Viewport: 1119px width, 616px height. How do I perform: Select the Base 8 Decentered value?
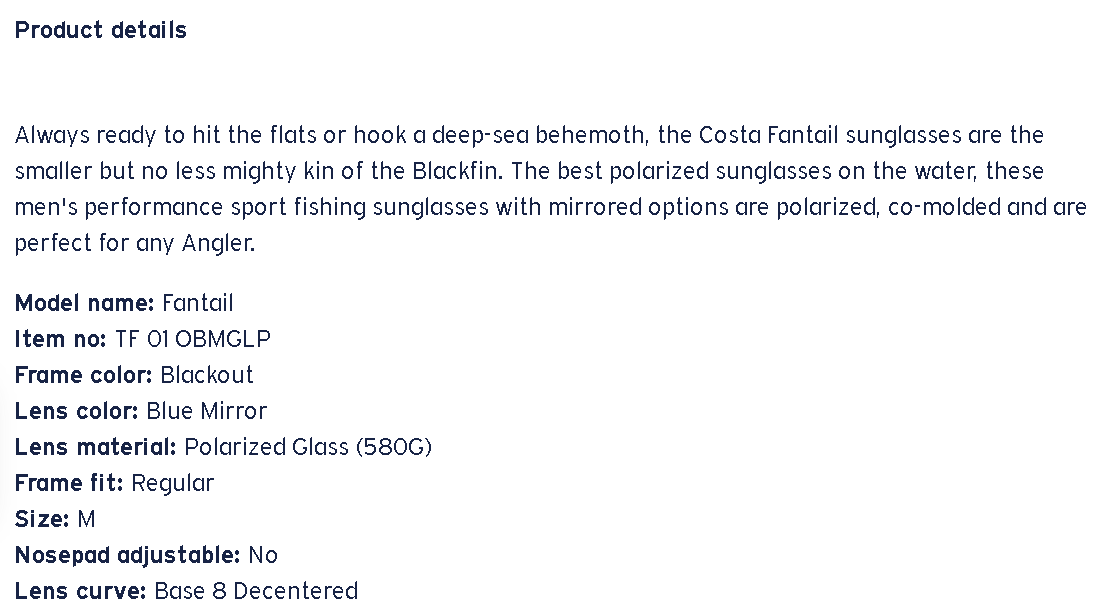(x=255, y=591)
